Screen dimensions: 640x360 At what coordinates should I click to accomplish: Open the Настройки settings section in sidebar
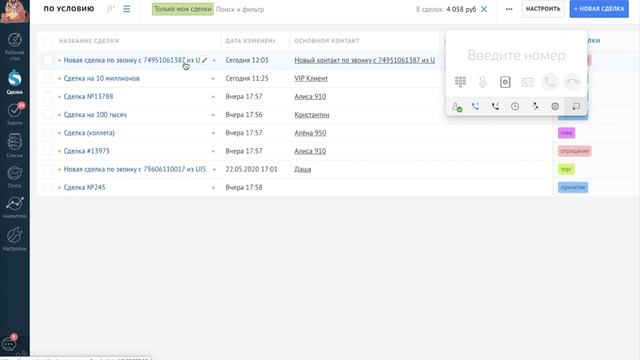point(15,239)
